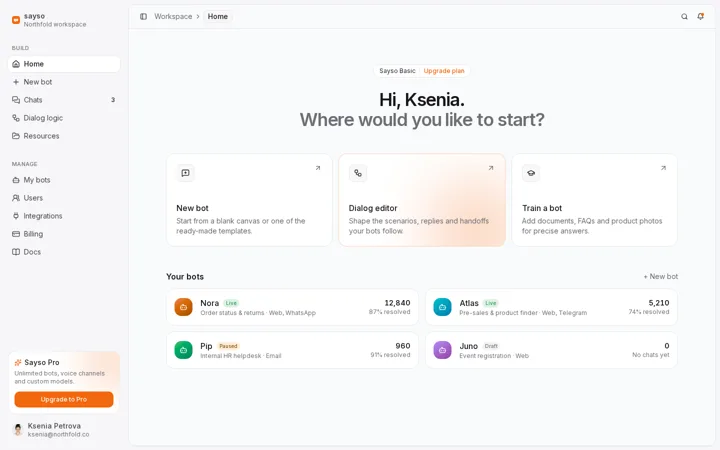This screenshot has width=720, height=450.
Task: Click the Upgrade plan link
Action: pos(444,71)
